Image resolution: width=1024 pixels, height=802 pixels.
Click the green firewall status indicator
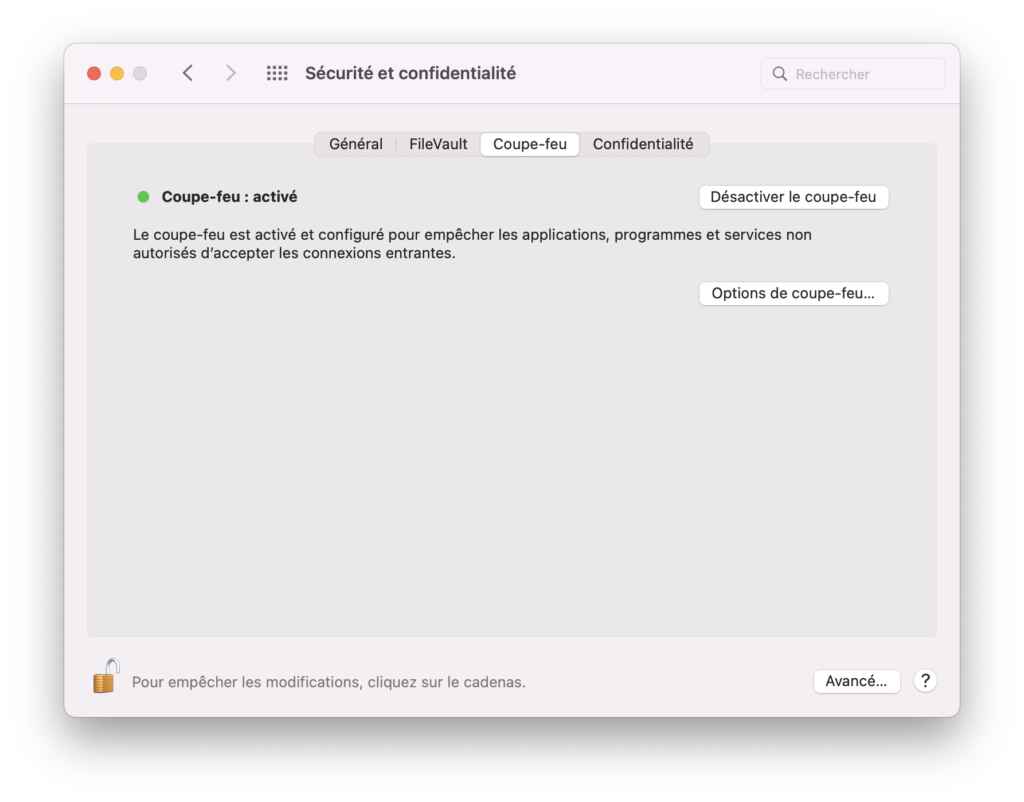[144, 197]
